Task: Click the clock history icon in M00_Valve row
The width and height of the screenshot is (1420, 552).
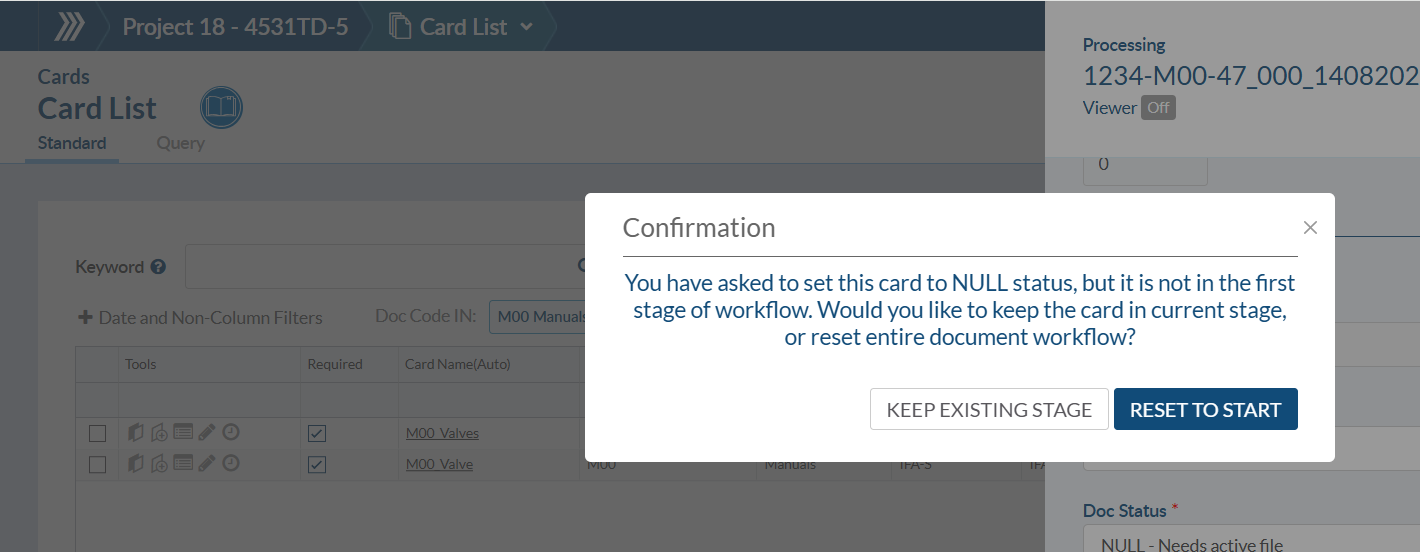Action: (x=231, y=463)
